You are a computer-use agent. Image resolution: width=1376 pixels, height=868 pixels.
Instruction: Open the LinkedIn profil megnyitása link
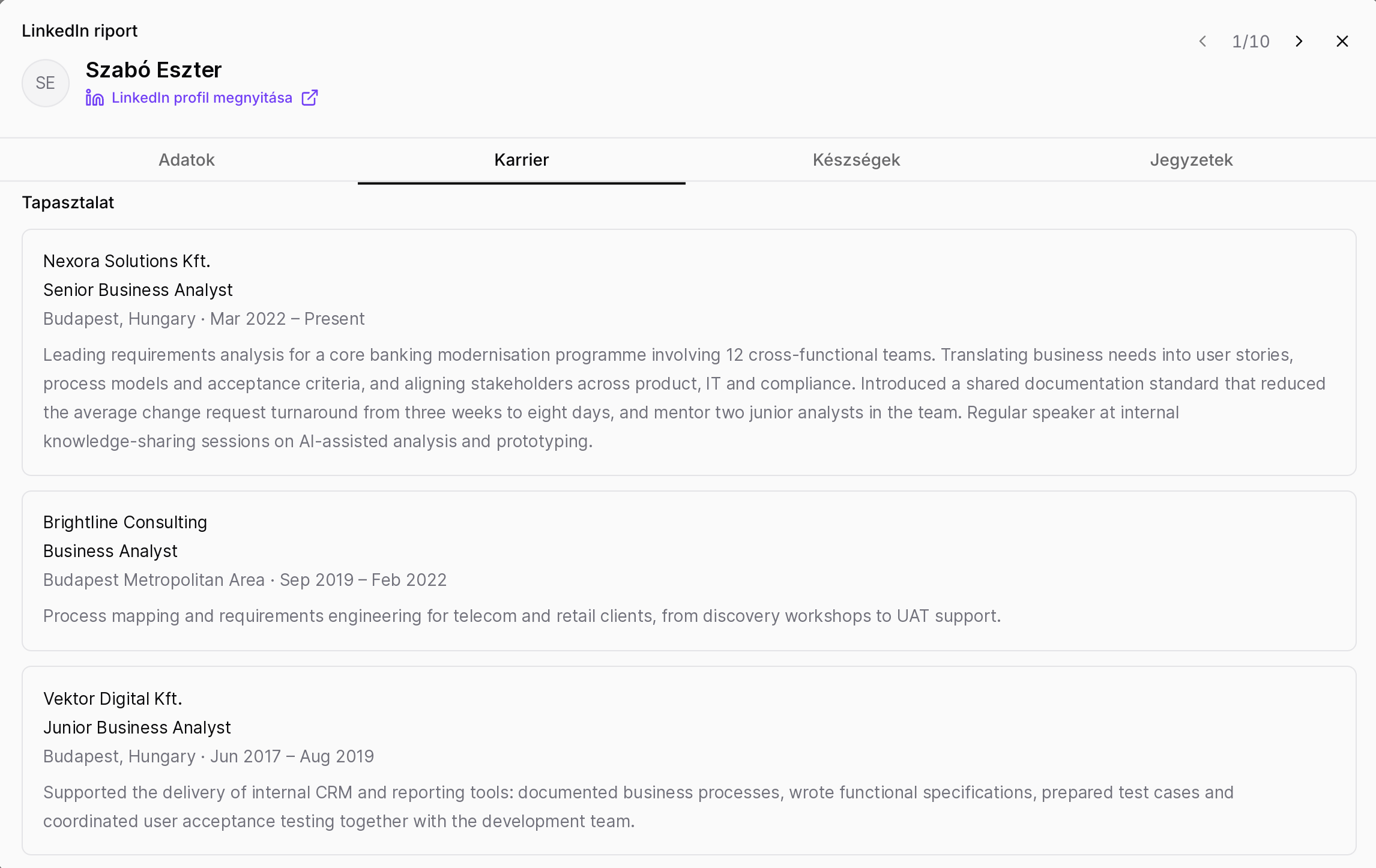[x=202, y=98]
